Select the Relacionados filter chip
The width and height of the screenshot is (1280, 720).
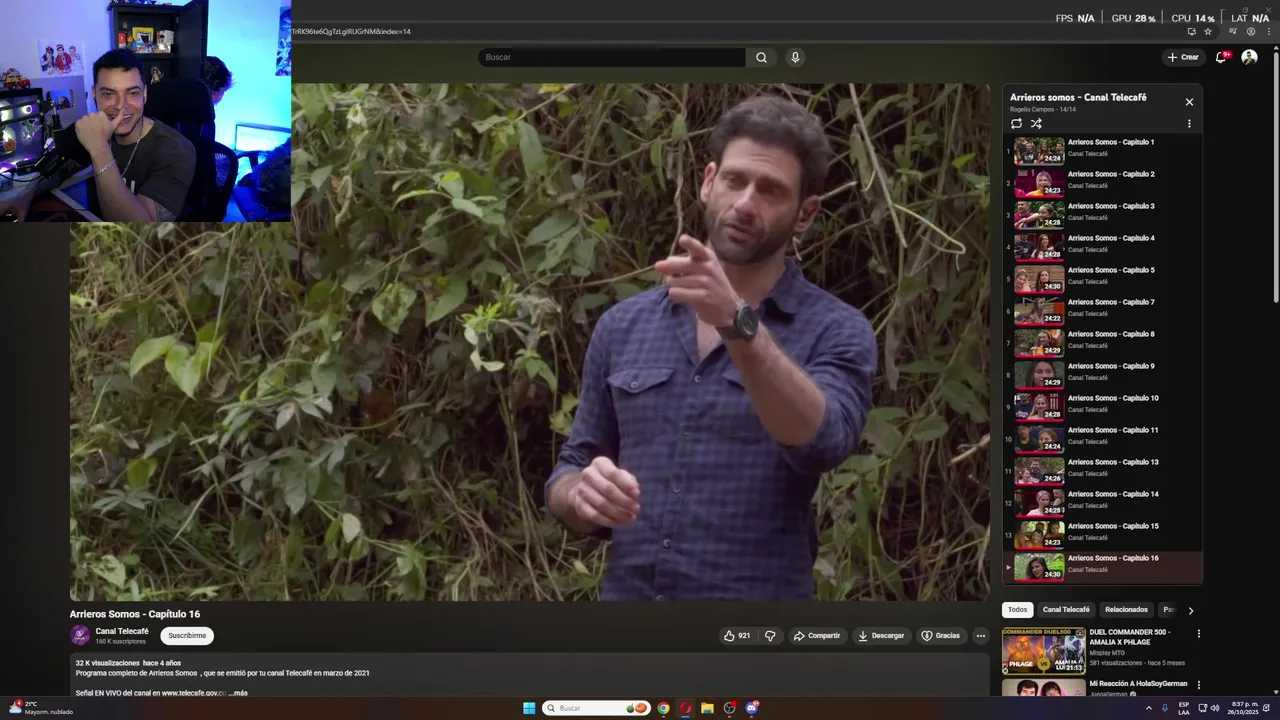[x=1126, y=609]
